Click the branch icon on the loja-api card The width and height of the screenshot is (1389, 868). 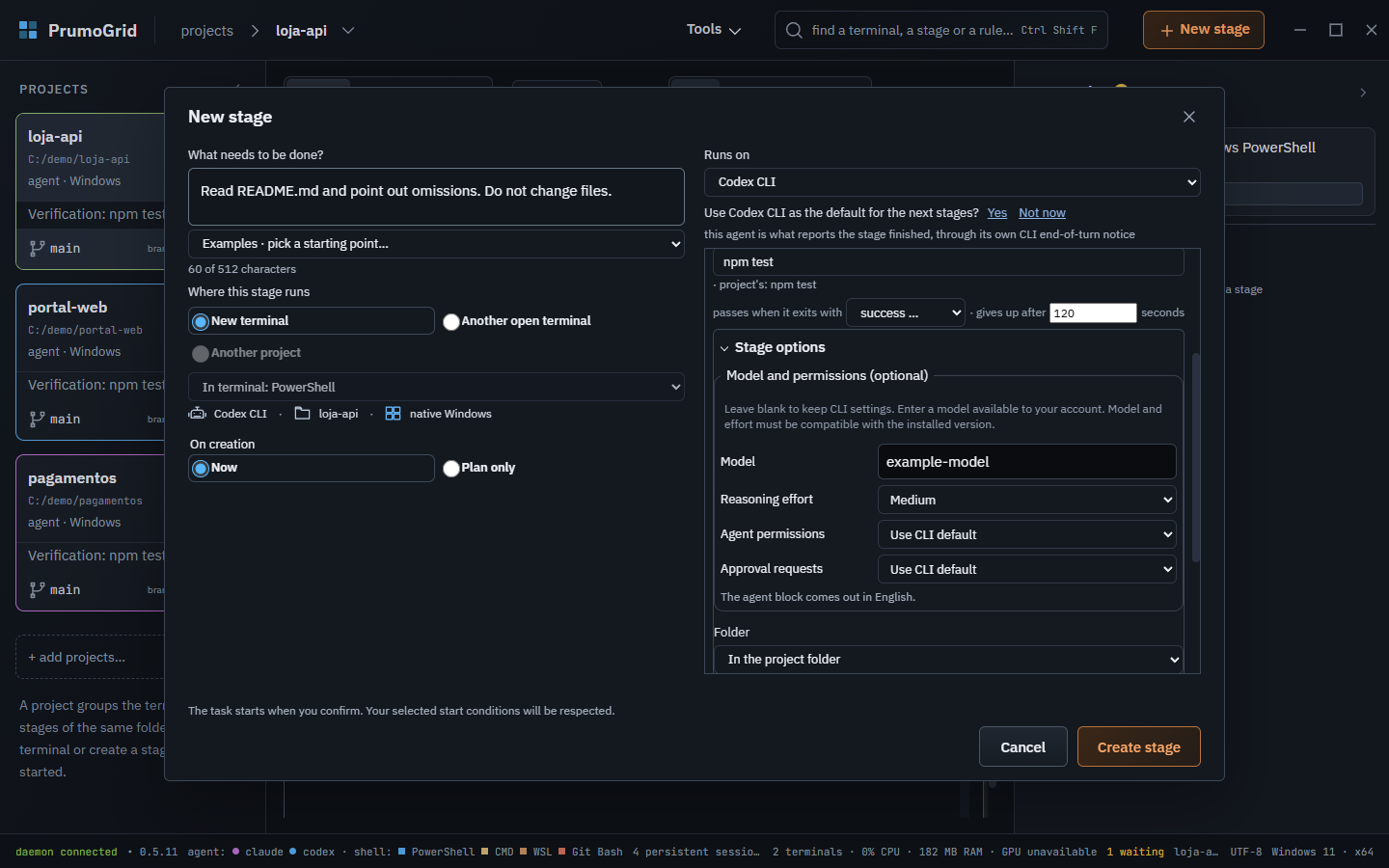37,248
